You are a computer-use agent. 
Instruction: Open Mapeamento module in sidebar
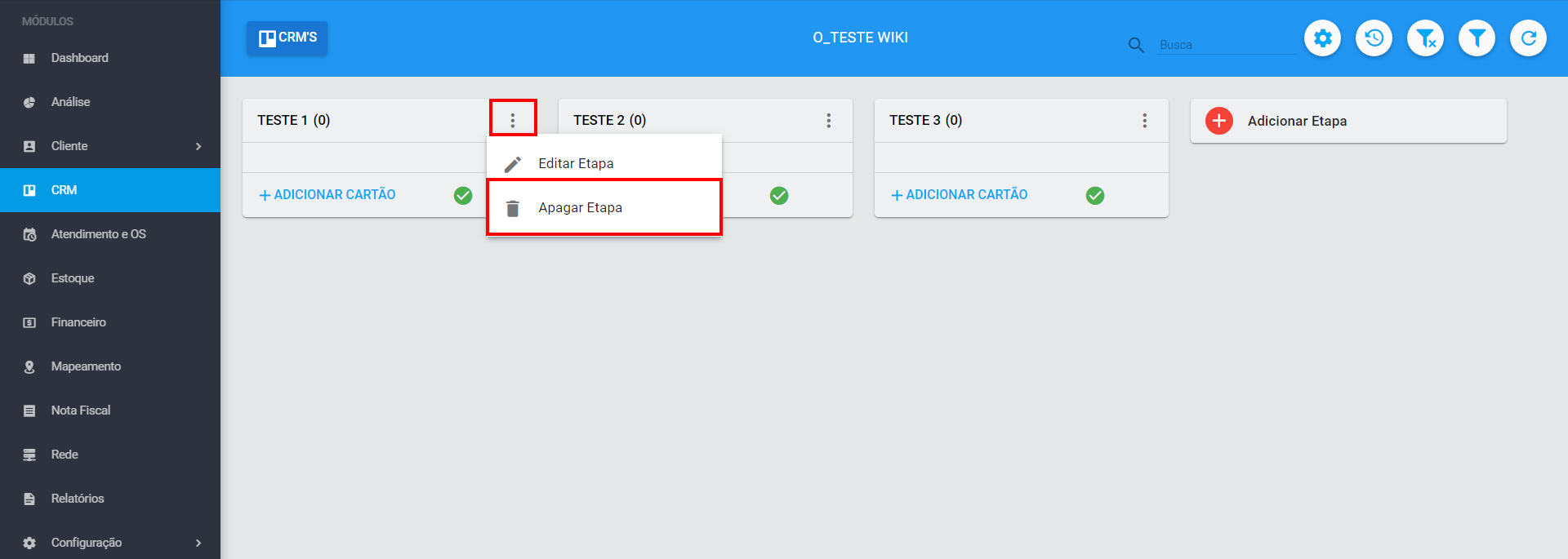[110, 366]
